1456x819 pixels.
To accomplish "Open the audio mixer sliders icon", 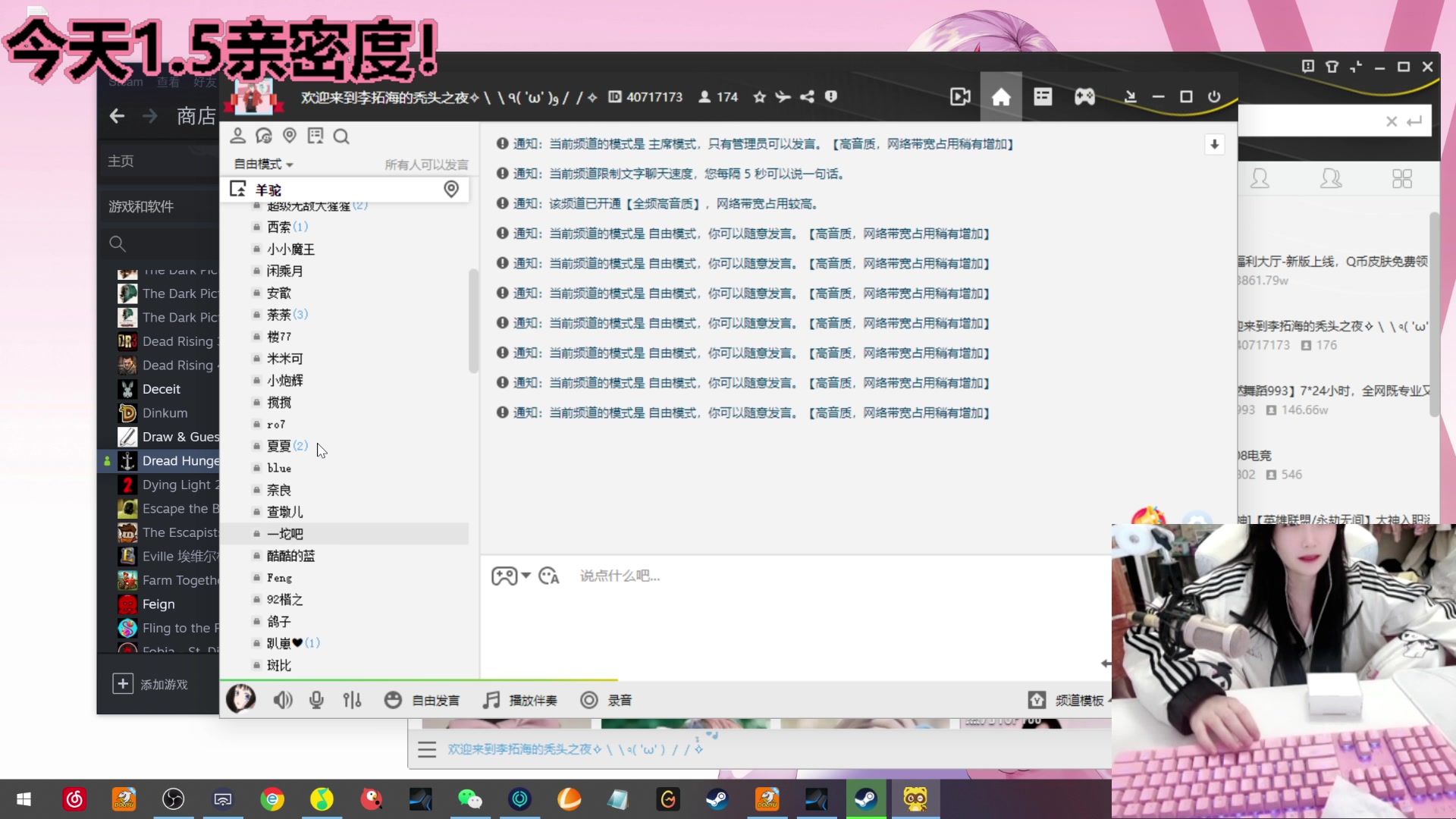I will [352, 699].
